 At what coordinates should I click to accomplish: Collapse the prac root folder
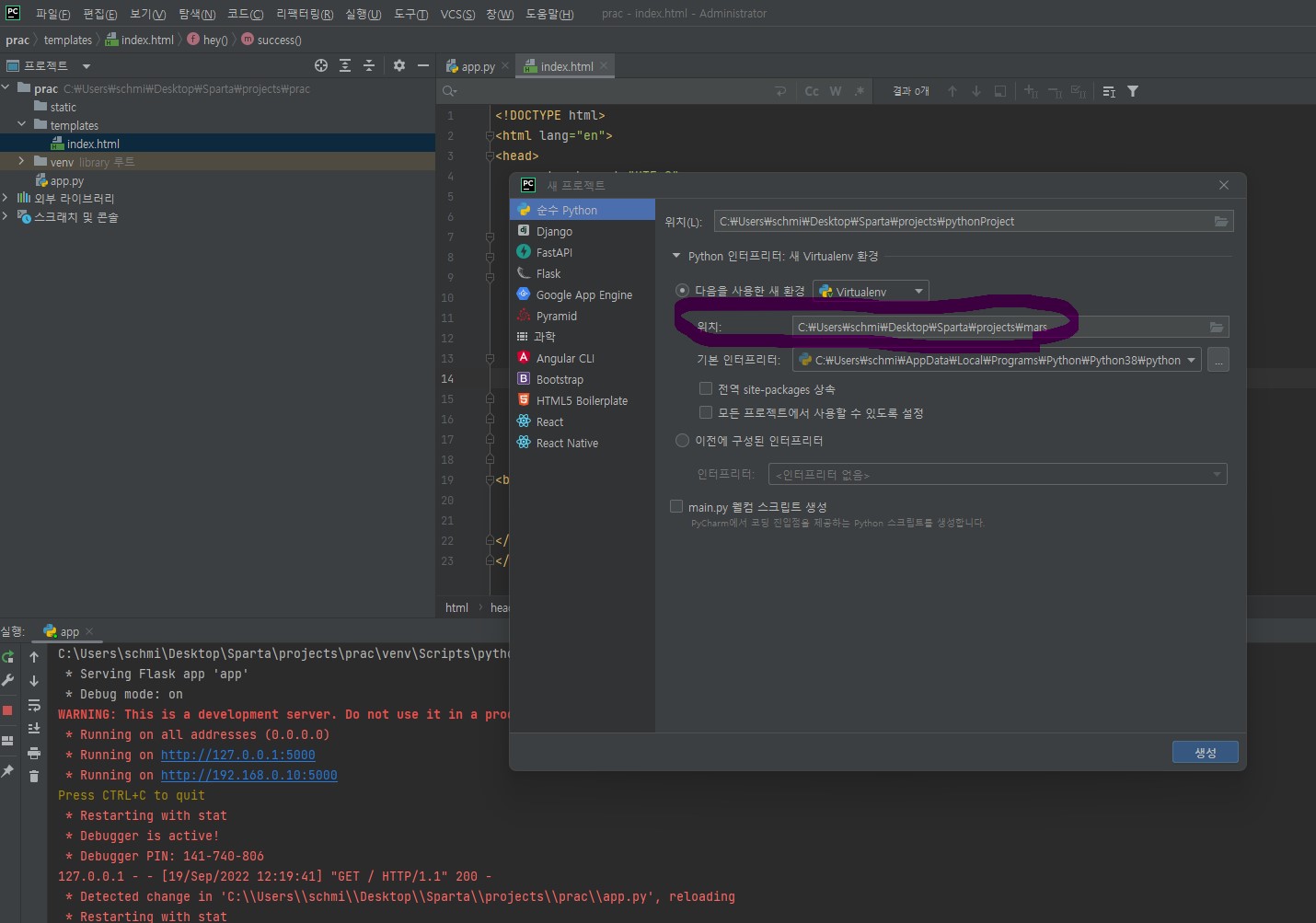(6, 87)
